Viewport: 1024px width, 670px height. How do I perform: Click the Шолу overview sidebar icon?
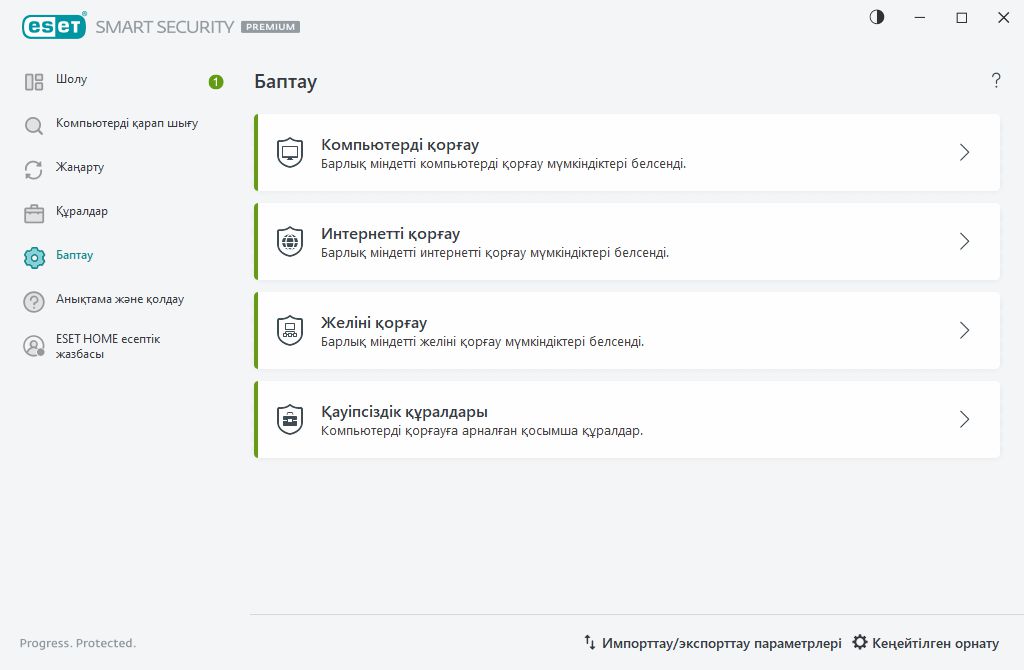[x=34, y=82]
